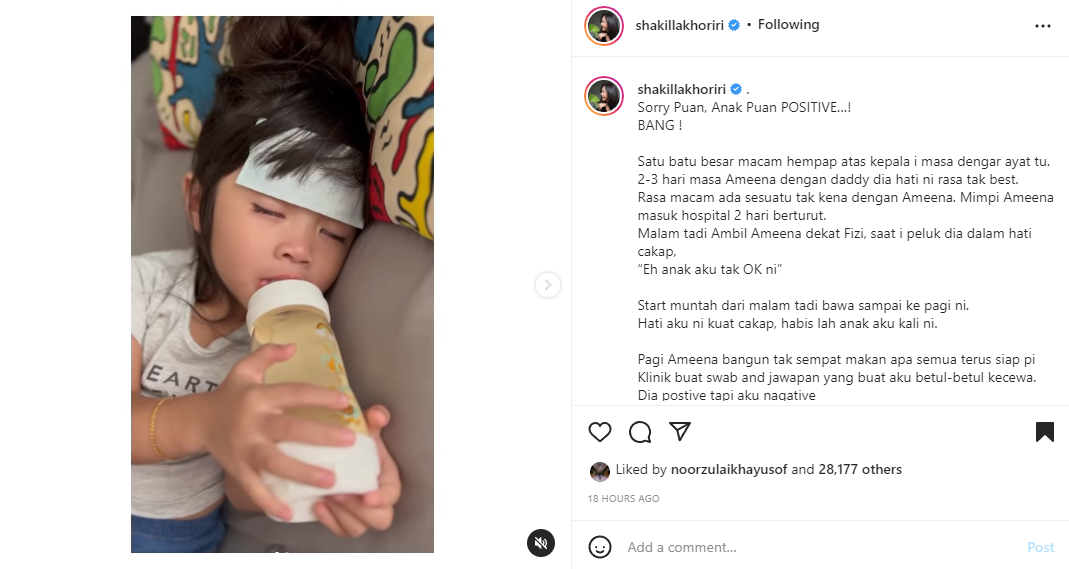
Task: Click the caption author's profile avatar
Action: (x=604, y=96)
